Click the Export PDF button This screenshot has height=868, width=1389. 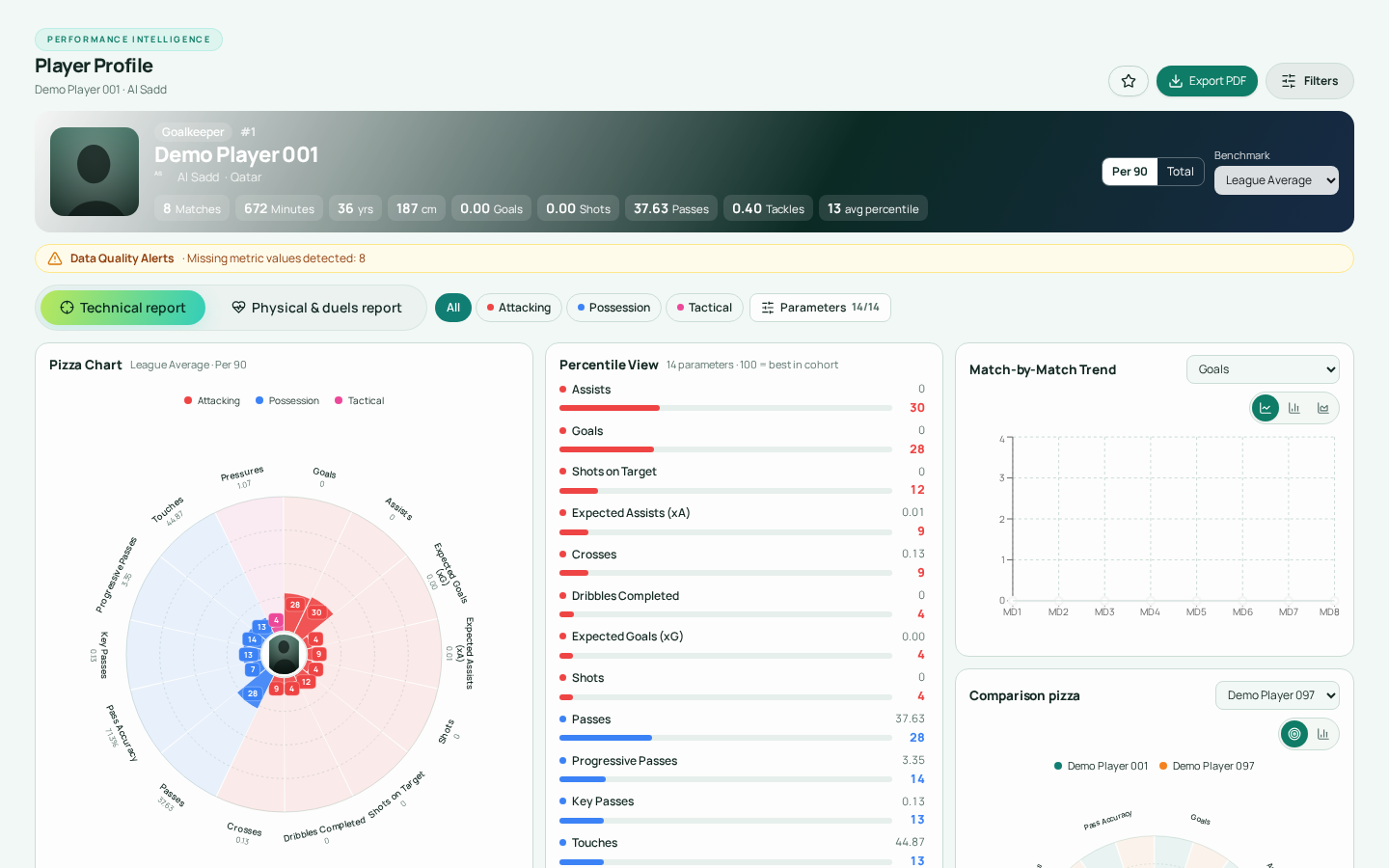pos(1207,81)
